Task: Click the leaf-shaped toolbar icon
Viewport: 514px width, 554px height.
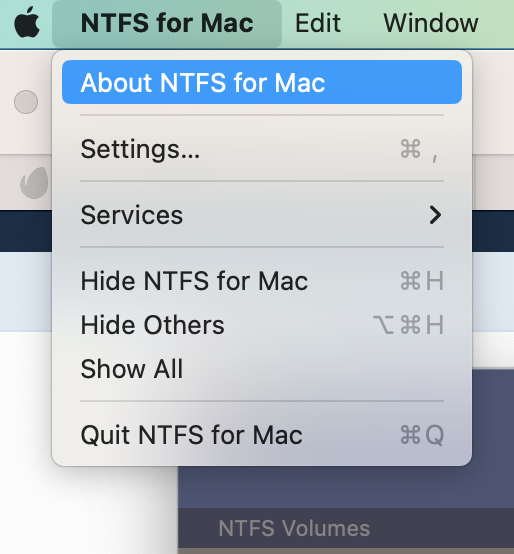Action: 34,182
